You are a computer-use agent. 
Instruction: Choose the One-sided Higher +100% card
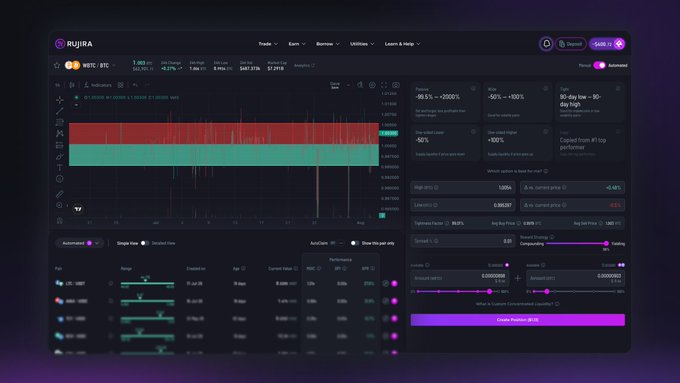click(518, 143)
